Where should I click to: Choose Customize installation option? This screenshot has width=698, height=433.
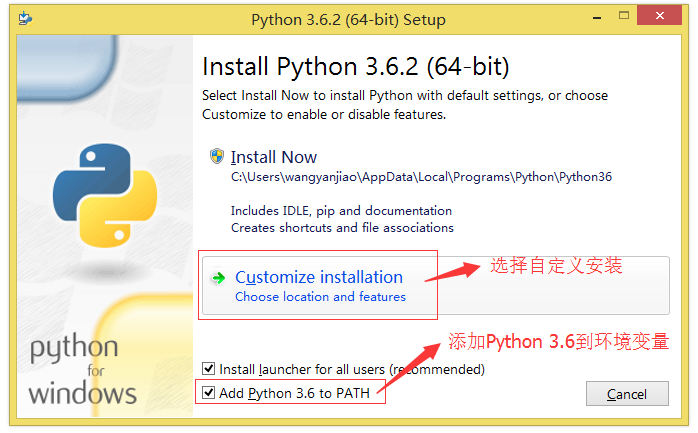coord(319,277)
